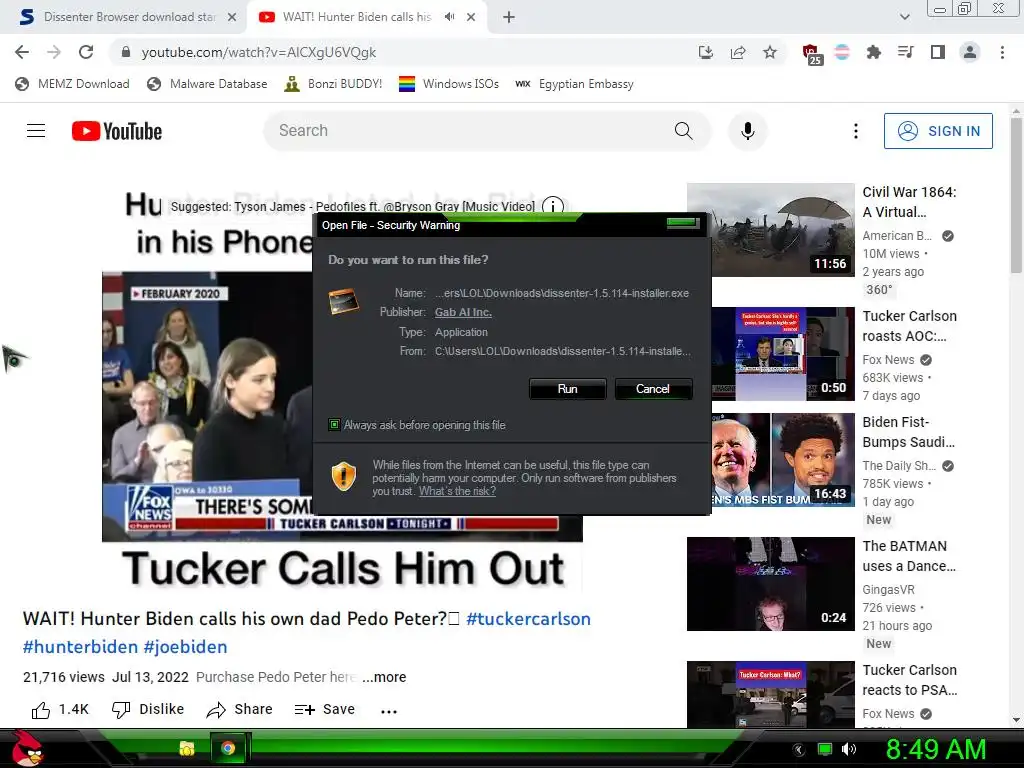1024x768 pixels.
Task: Close the Dissenter Browser download tab
Action: [x=232, y=17]
